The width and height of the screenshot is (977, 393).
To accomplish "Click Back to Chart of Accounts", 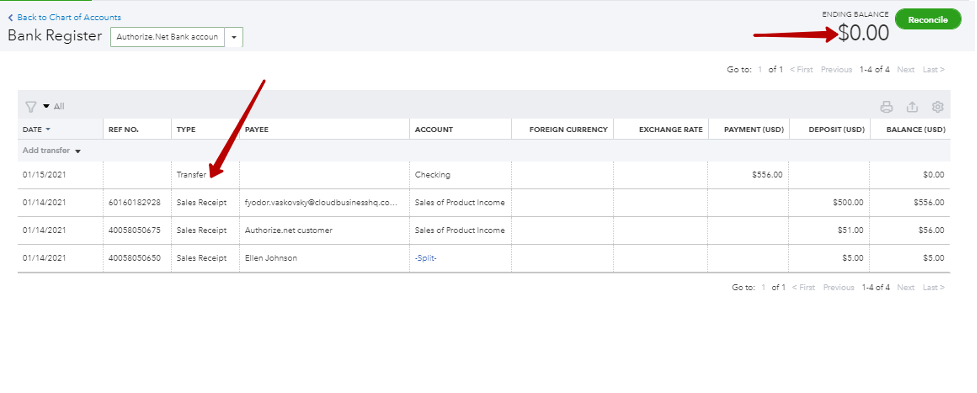I will click(65, 17).
